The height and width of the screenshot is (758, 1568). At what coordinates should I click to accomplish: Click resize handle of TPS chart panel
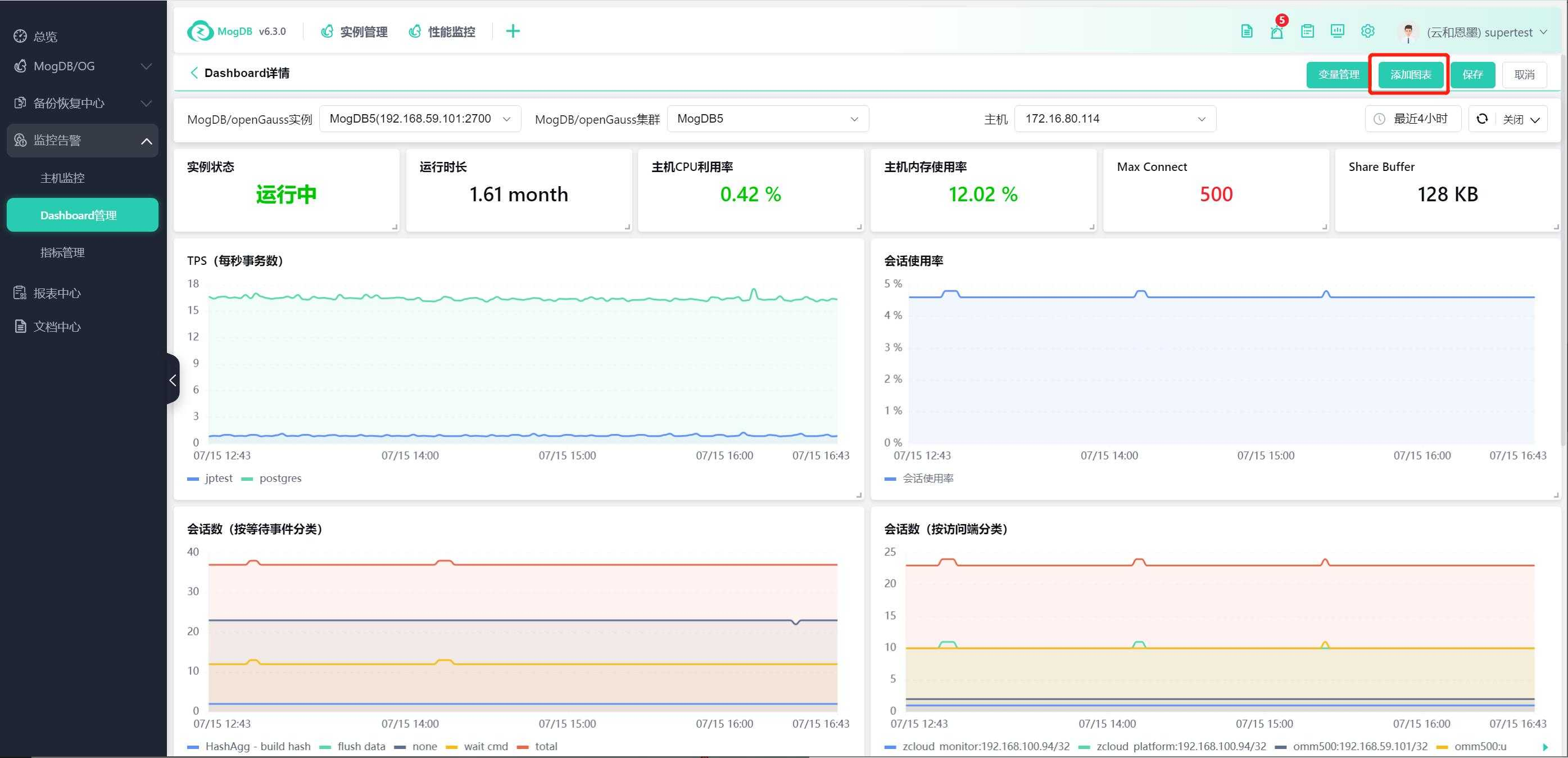coord(859,495)
